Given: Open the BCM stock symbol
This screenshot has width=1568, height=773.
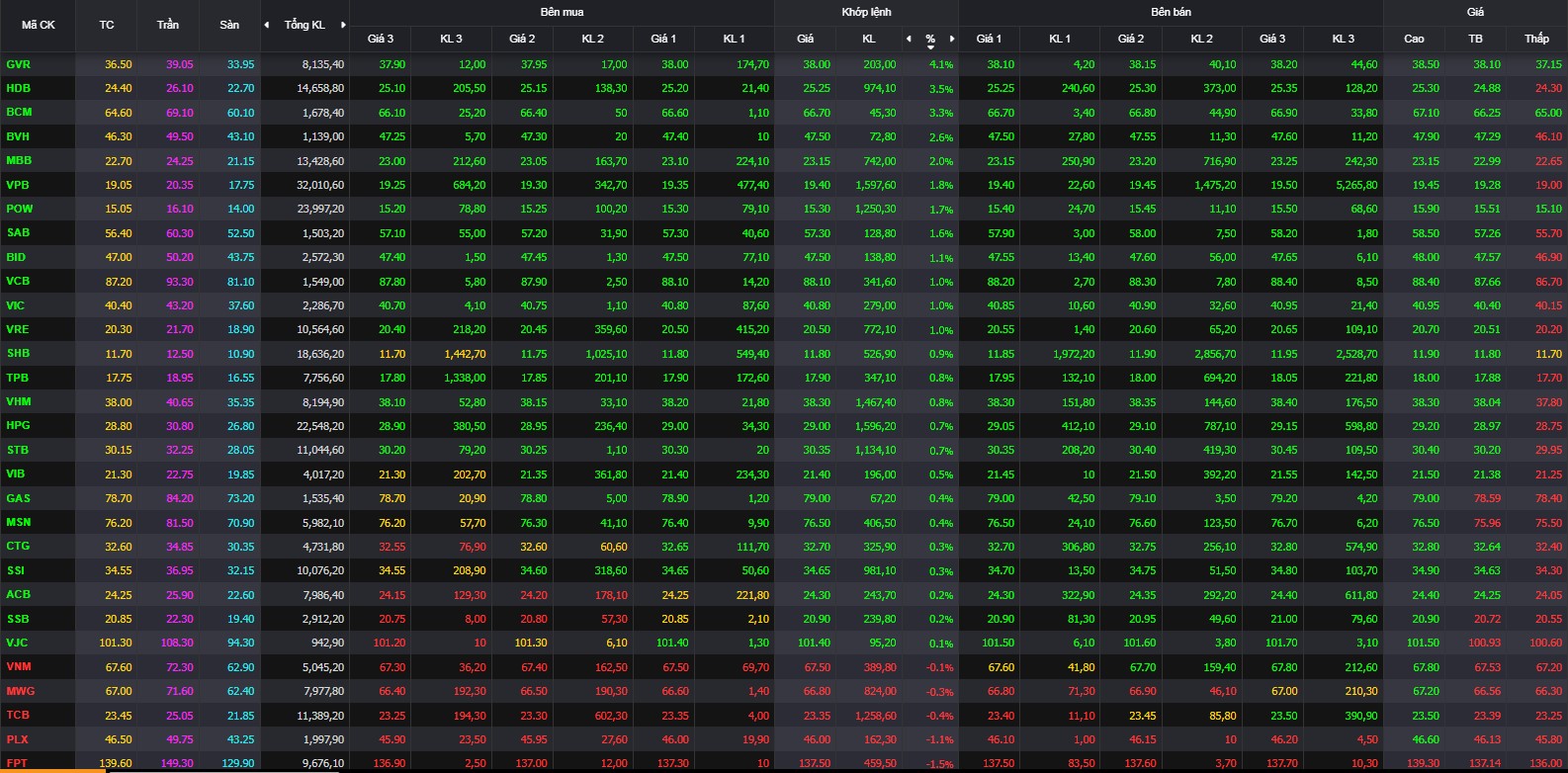Looking at the screenshot, I should pyautogui.click(x=19, y=113).
